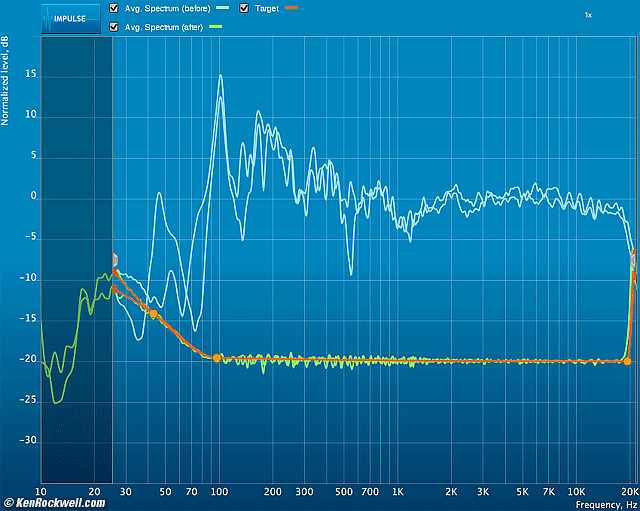Click the gray high-frequency limit handle near 20K
This screenshot has width=640, height=511.
[633, 259]
